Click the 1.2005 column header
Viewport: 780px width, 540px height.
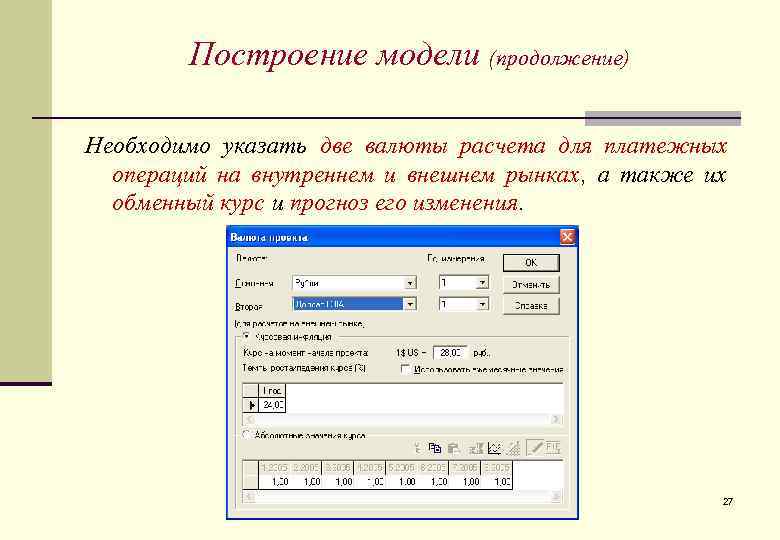coord(275,468)
